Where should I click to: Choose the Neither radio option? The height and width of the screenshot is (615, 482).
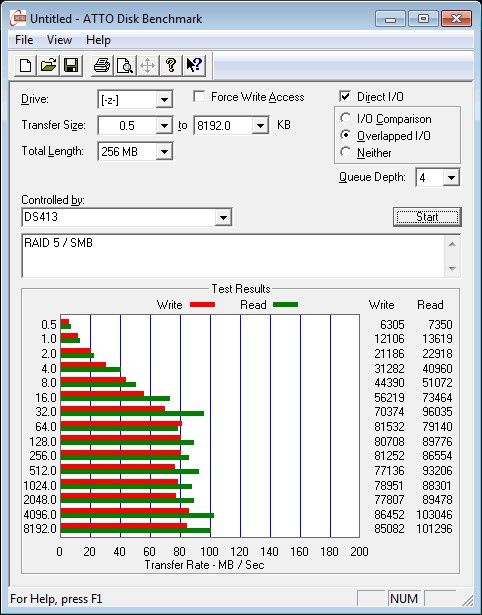point(346,152)
